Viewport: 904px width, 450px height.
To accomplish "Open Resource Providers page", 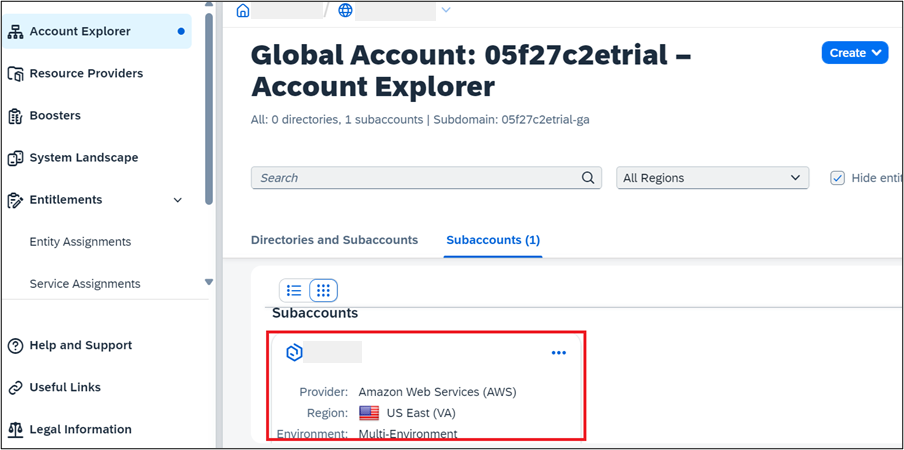I will [86, 73].
